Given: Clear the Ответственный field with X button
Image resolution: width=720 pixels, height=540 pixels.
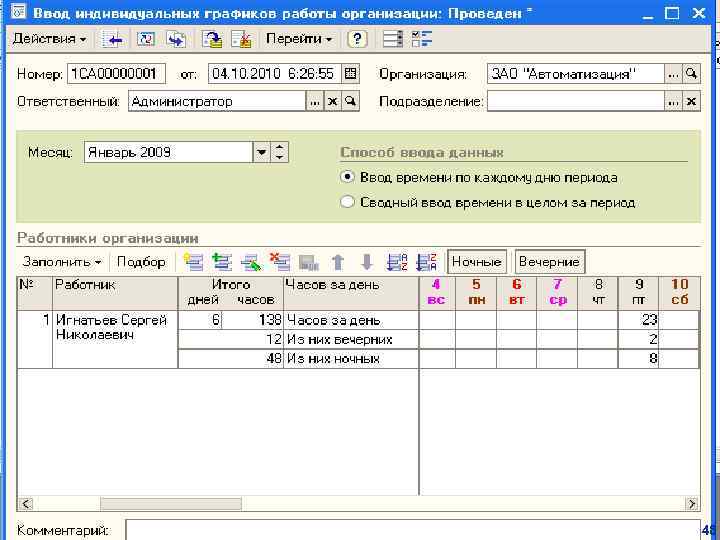Looking at the screenshot, I should tap(333, 101).
